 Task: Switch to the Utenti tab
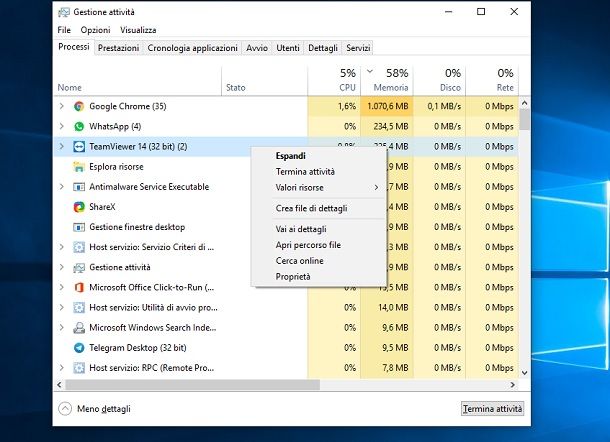click(288, 48)
